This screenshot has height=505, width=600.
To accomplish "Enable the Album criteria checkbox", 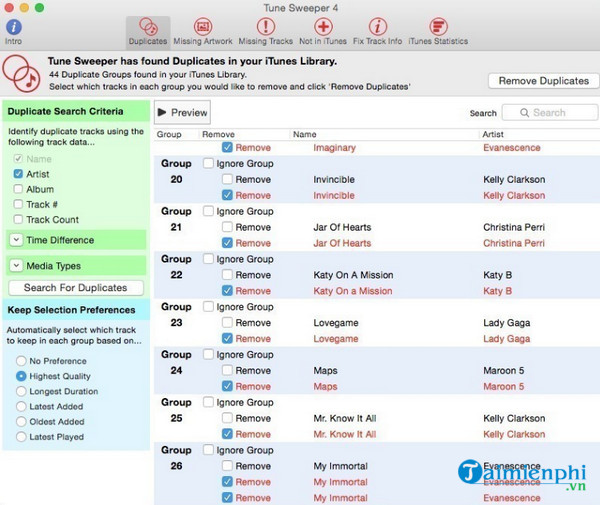I will click(x=18, y=189).
